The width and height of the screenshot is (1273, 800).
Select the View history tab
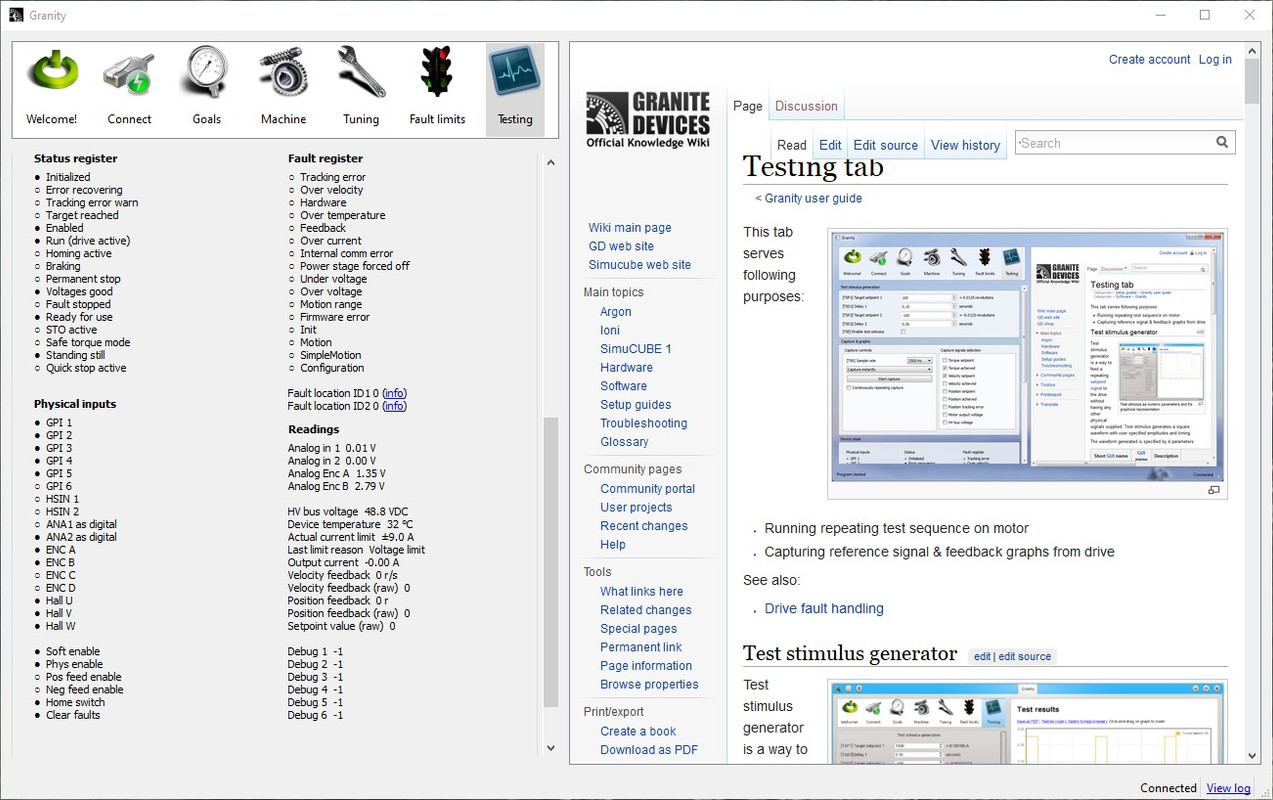[965, 145]
